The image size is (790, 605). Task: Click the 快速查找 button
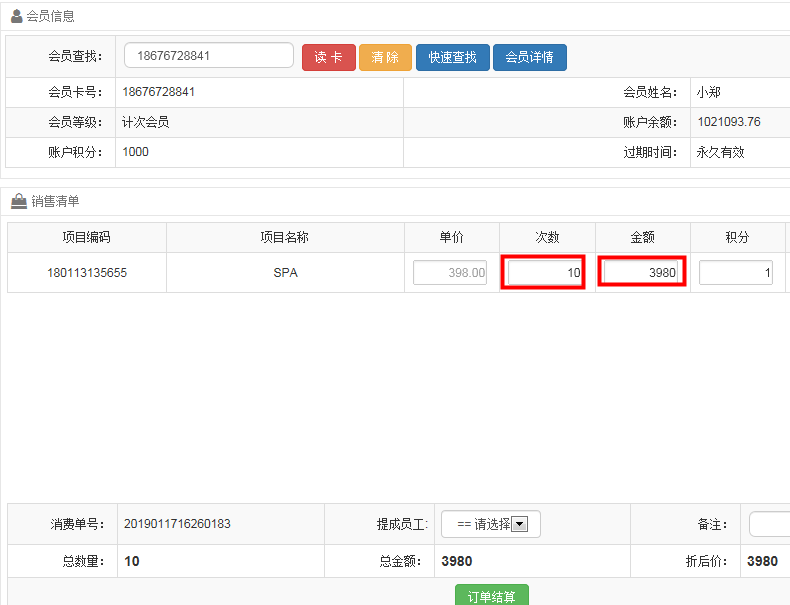tap(452, 57)
